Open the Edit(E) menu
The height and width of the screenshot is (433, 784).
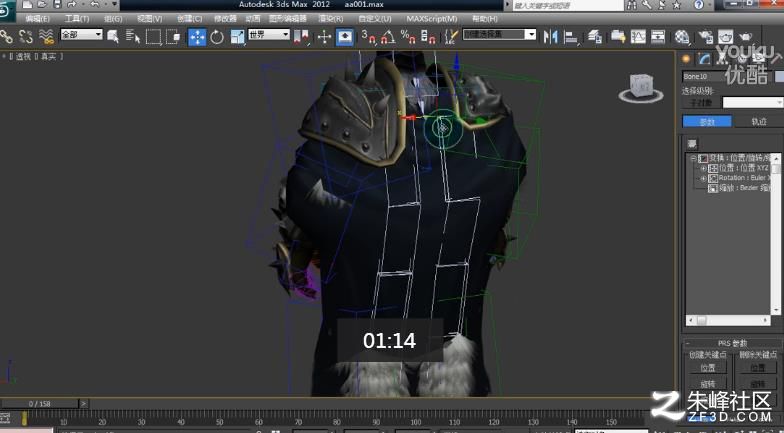[x=38, y=18]
